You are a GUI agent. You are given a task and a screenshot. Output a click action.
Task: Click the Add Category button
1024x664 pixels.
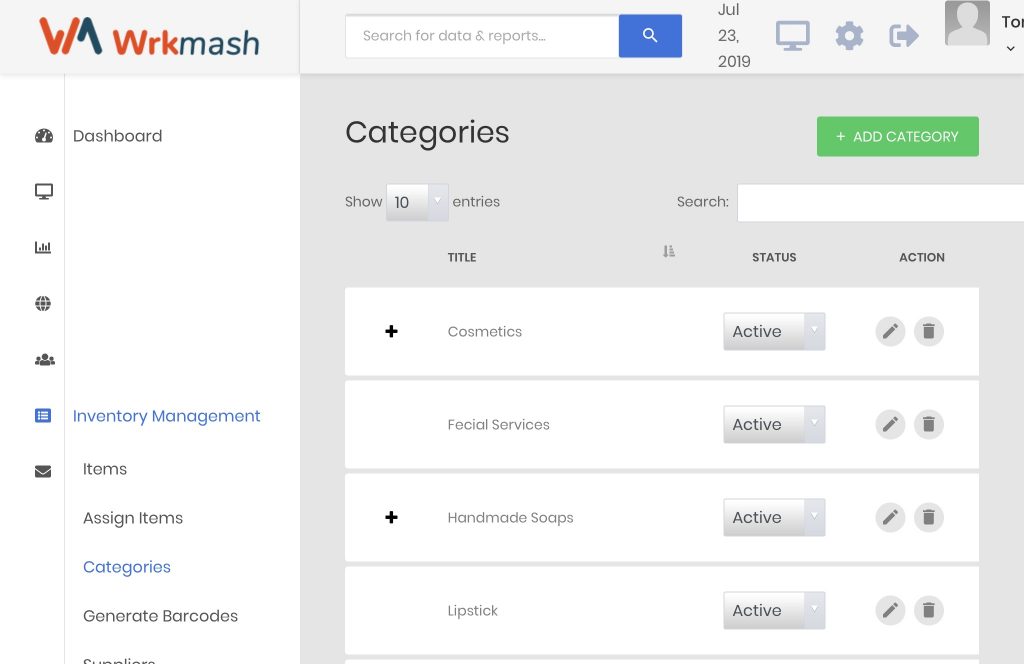(897, 136)
